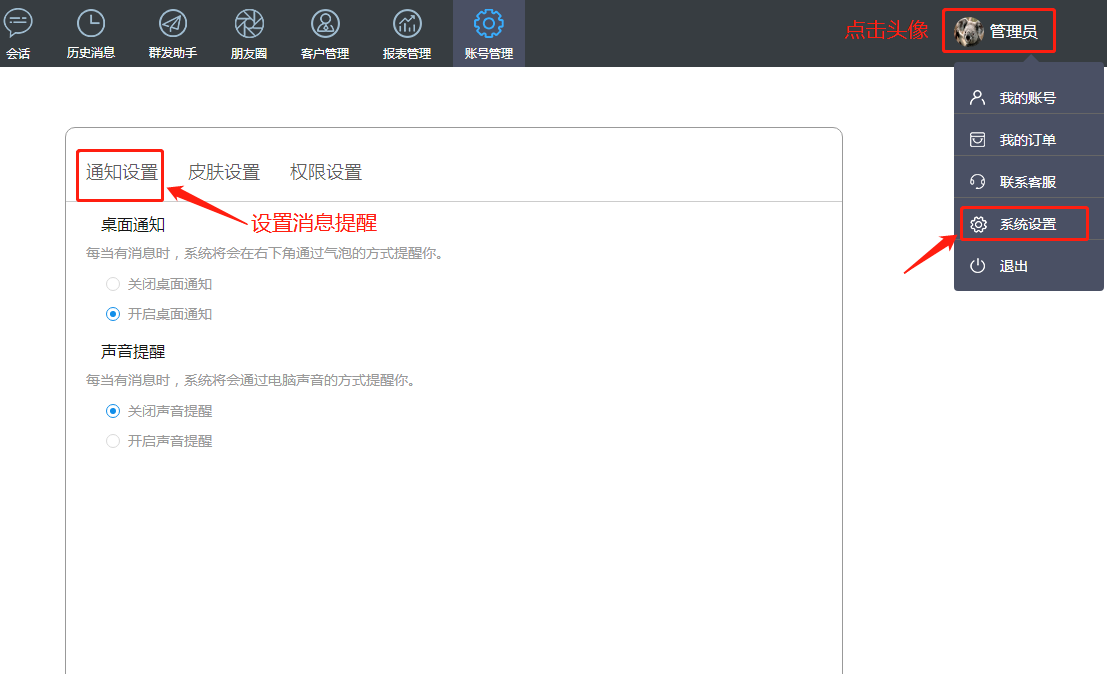Open 客户管理 person icon
The width and height of the screenshot is (1107, 674).
(x=325, y=24)
